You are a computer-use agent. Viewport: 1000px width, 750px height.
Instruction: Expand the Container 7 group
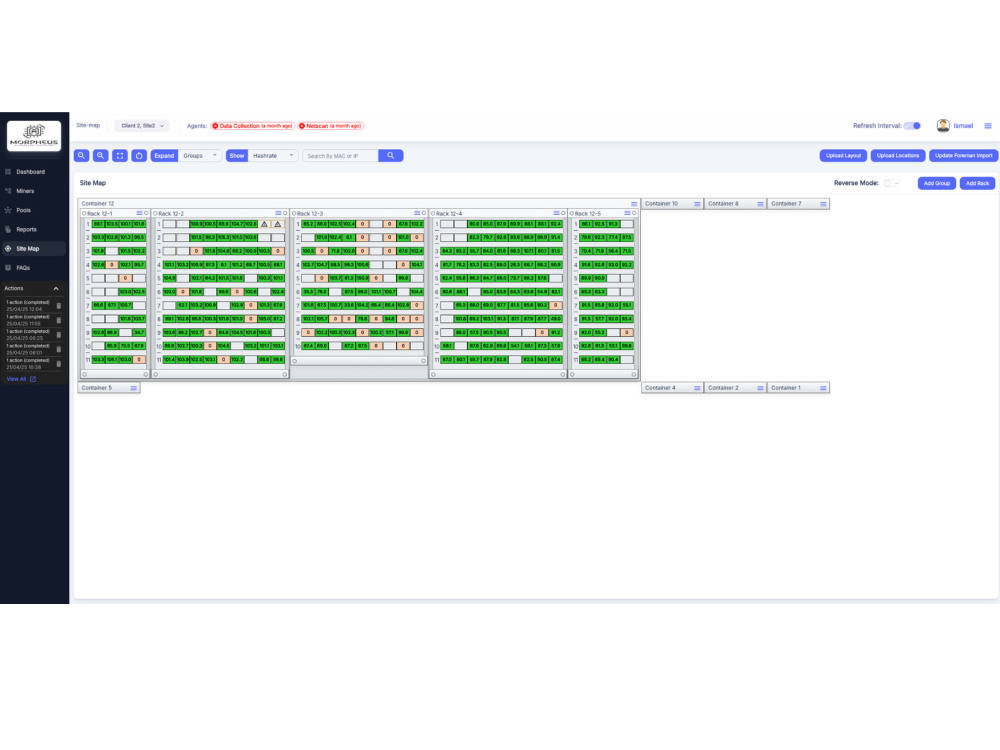(798, 204)
